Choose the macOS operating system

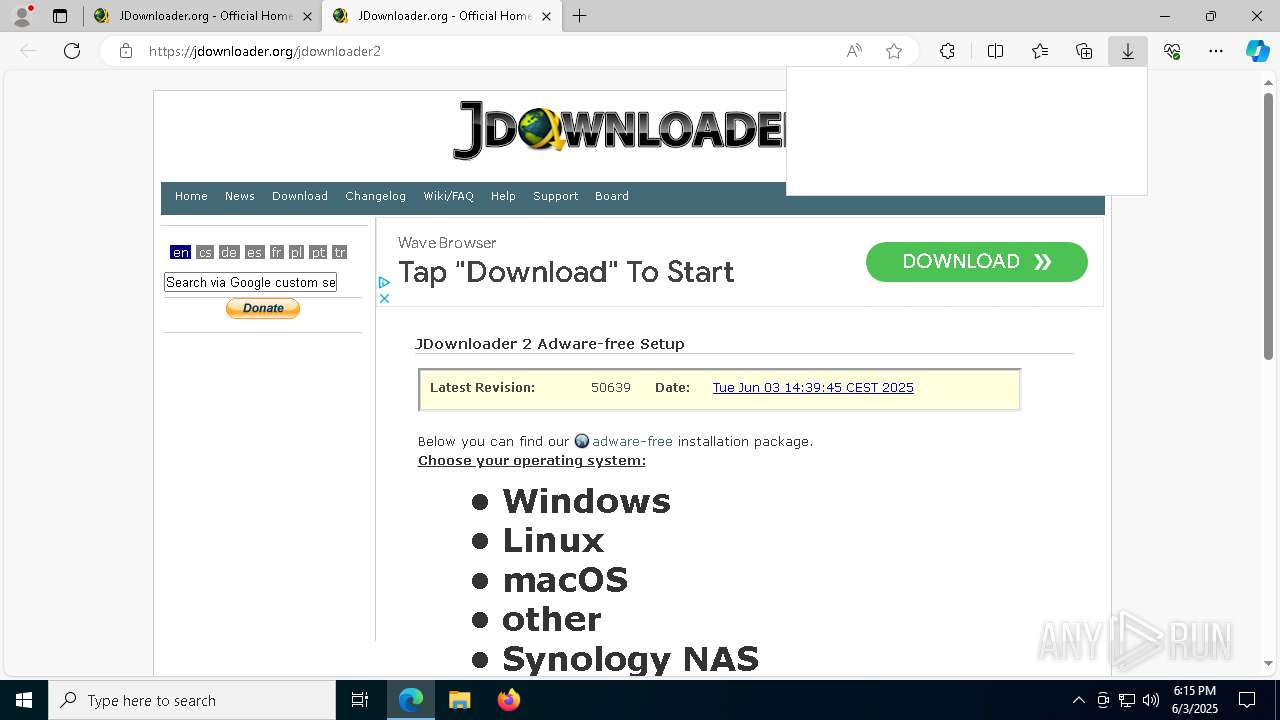coord(565,580)
